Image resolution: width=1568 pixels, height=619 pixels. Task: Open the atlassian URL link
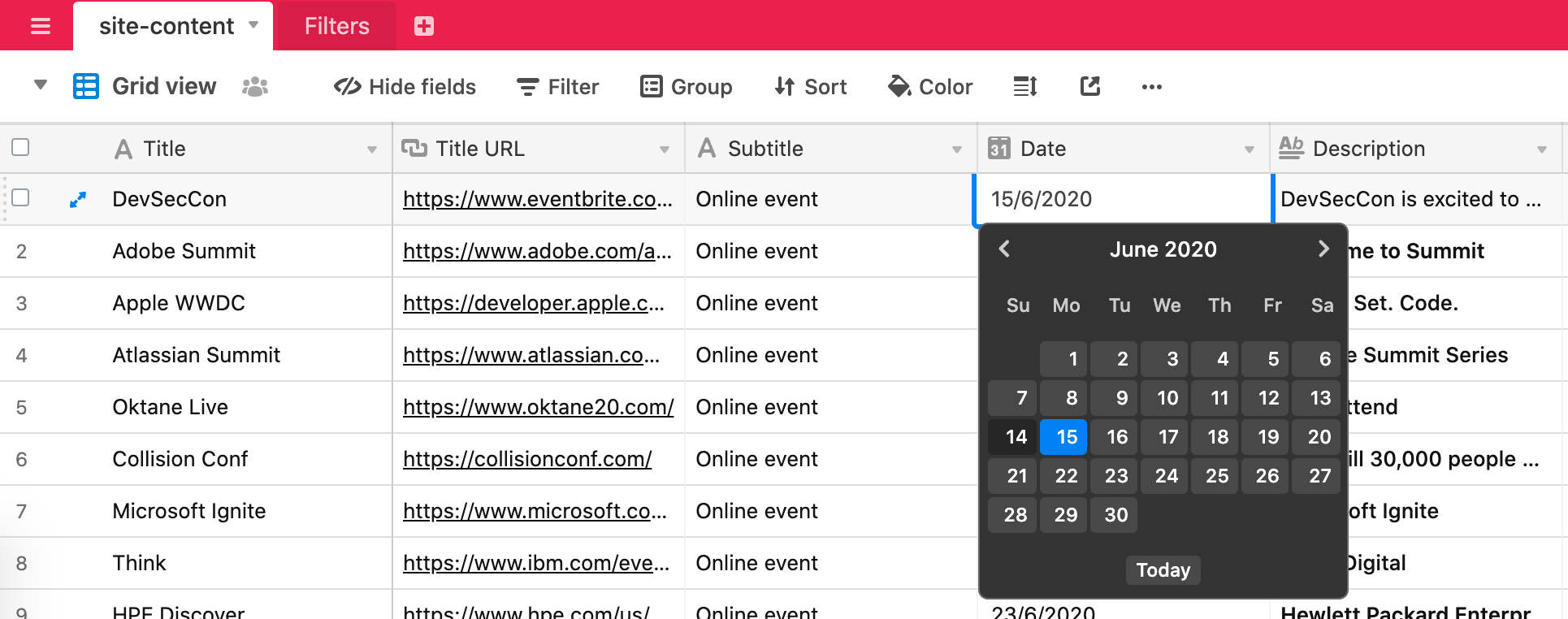point(531,355)
